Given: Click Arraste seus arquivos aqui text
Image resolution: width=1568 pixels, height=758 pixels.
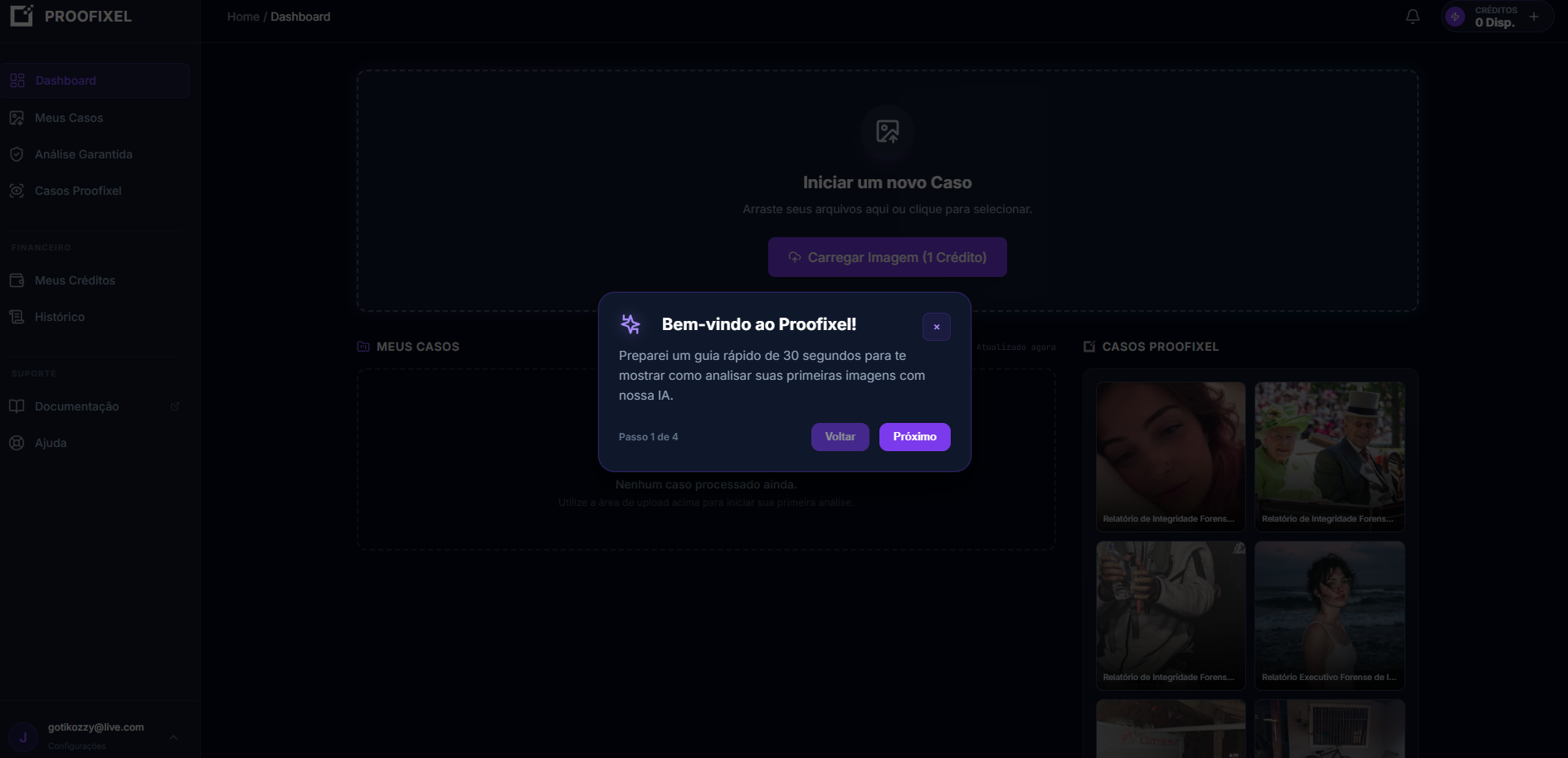Looking at the screenshot, I should pos(888,209).
